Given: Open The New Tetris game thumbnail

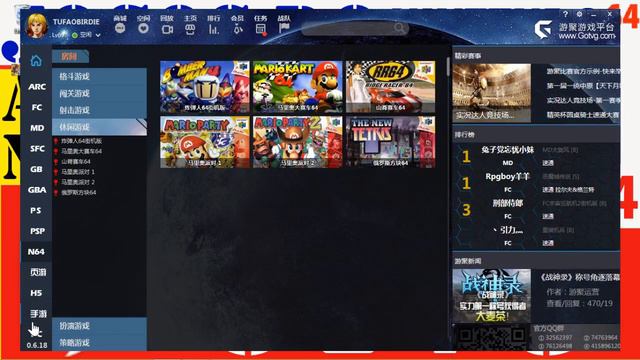Looking at the screenshot, I should 391,142.
